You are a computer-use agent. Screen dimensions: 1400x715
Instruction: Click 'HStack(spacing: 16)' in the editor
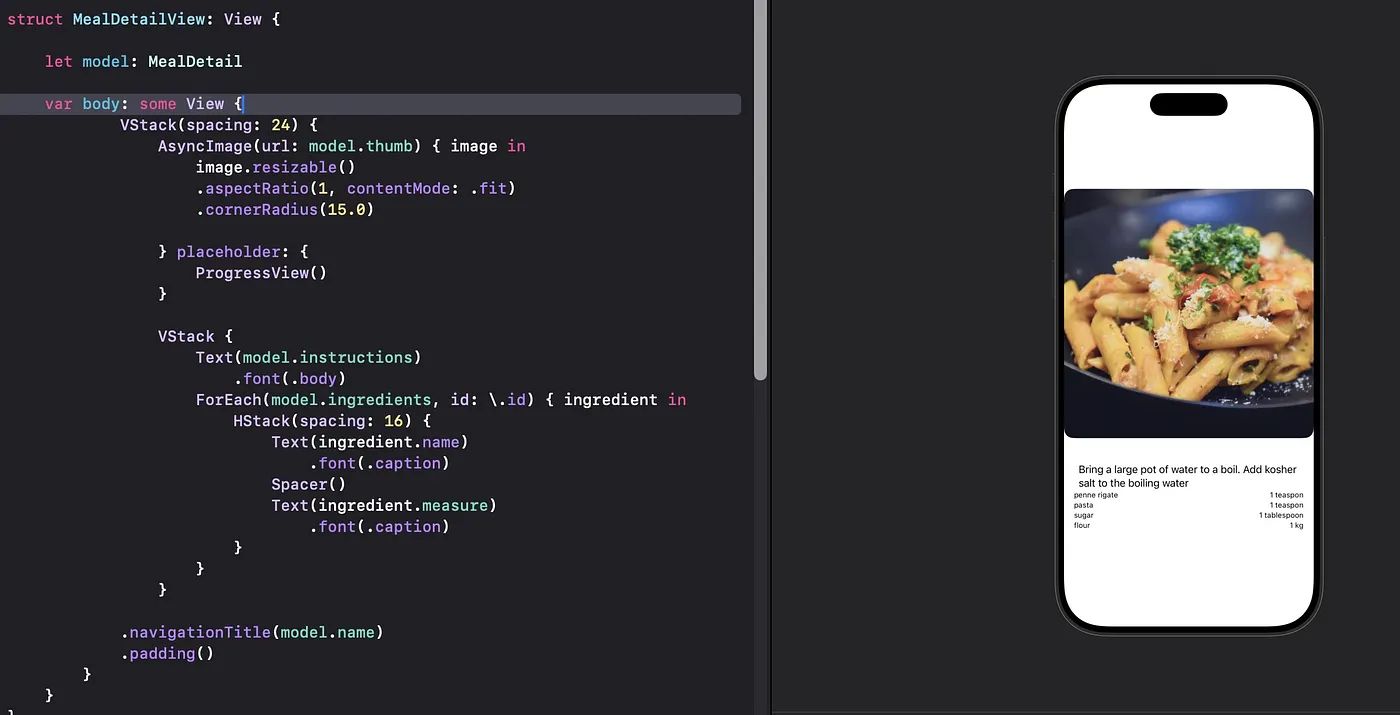[331, 421]
